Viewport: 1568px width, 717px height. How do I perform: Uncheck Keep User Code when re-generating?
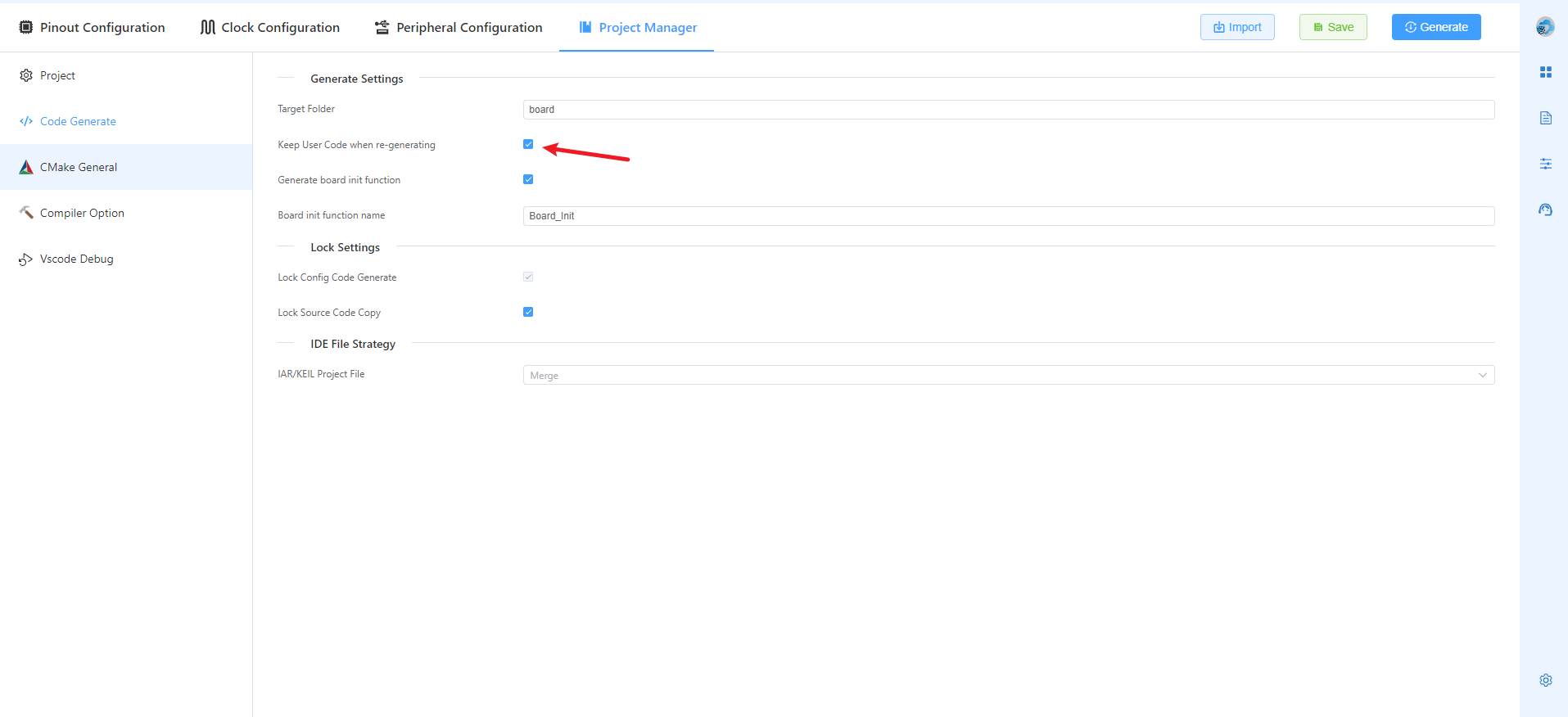tap(528, 144)
